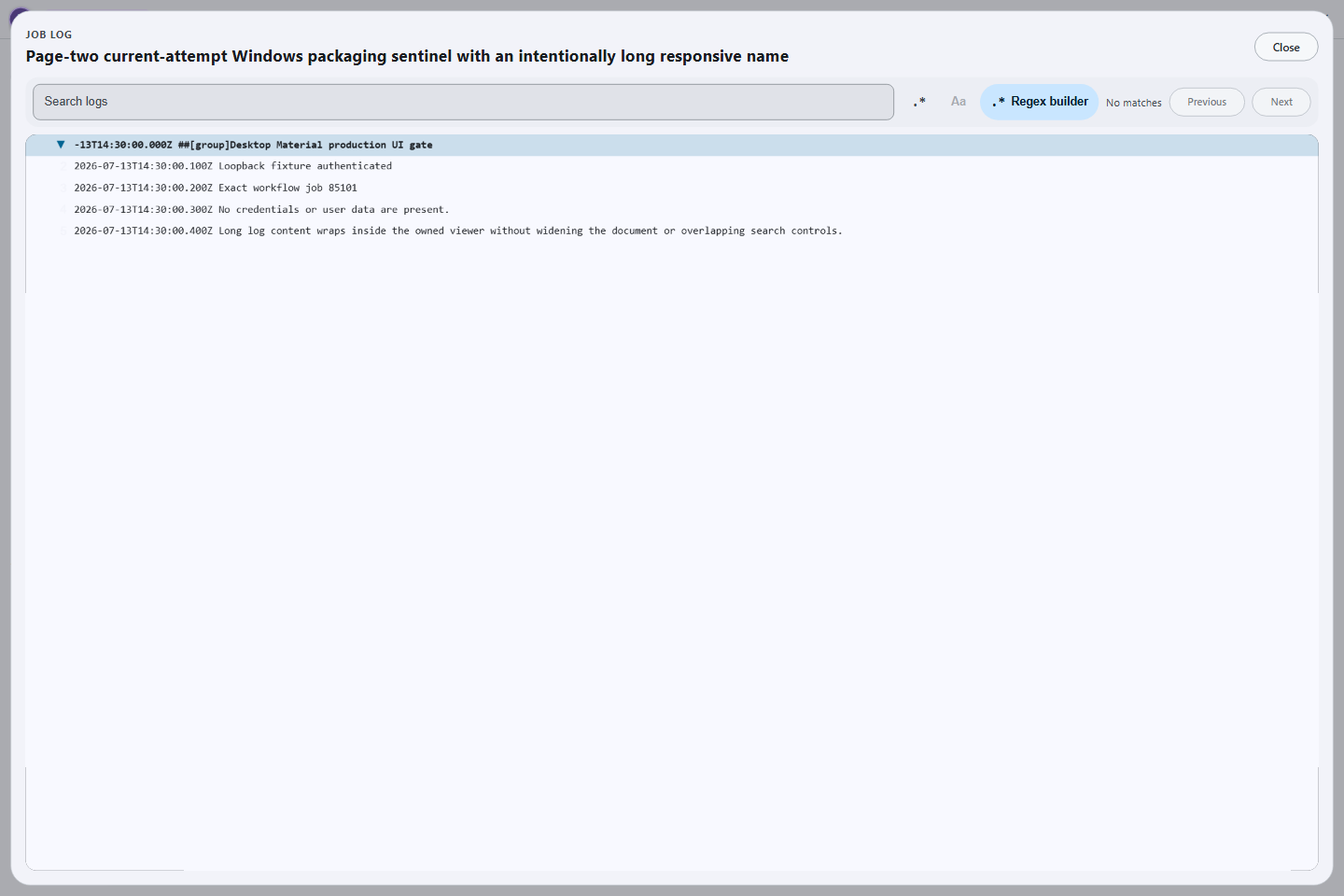Viewport: 1344px width, 896px height.
Task: Click the Search logs input field
Action: click(463, 102)
